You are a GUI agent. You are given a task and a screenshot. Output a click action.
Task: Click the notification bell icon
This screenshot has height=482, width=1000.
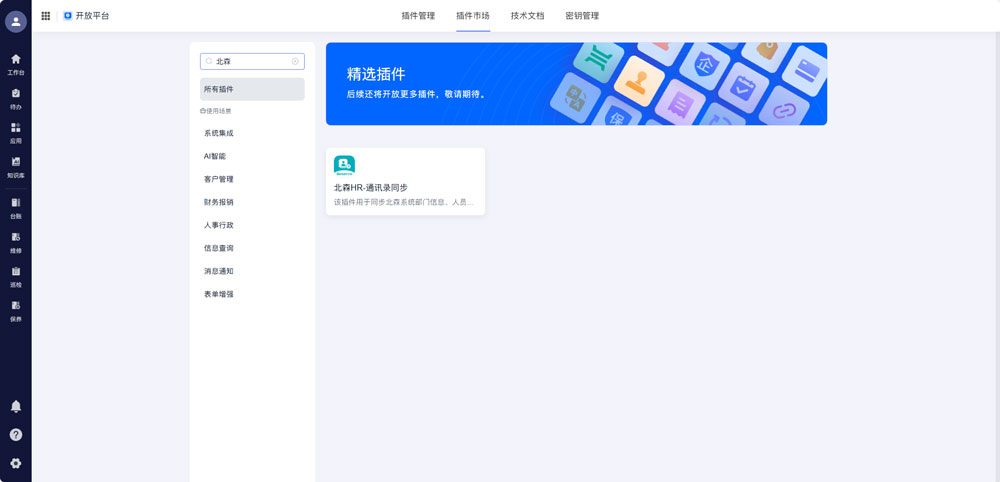pos(15,406)
